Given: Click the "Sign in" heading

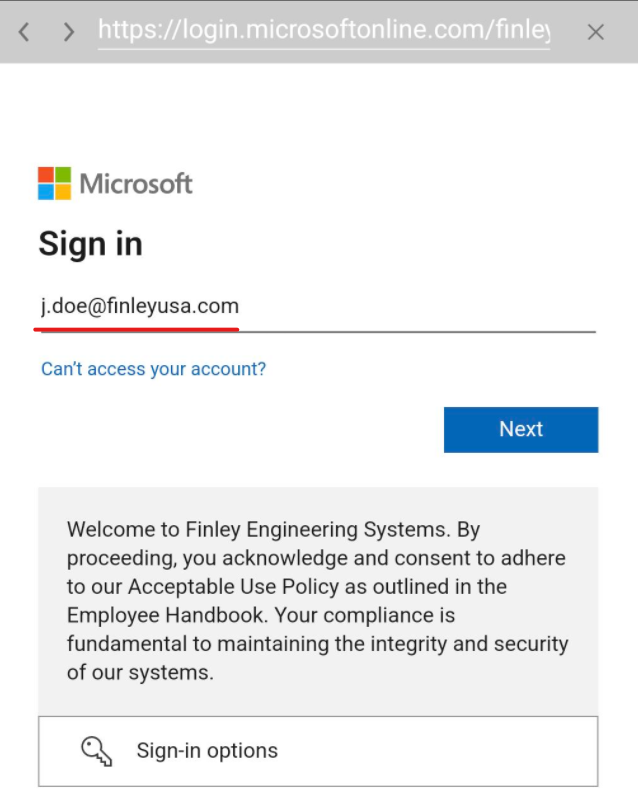Looking at the screenshot, I should click(90, 244).
